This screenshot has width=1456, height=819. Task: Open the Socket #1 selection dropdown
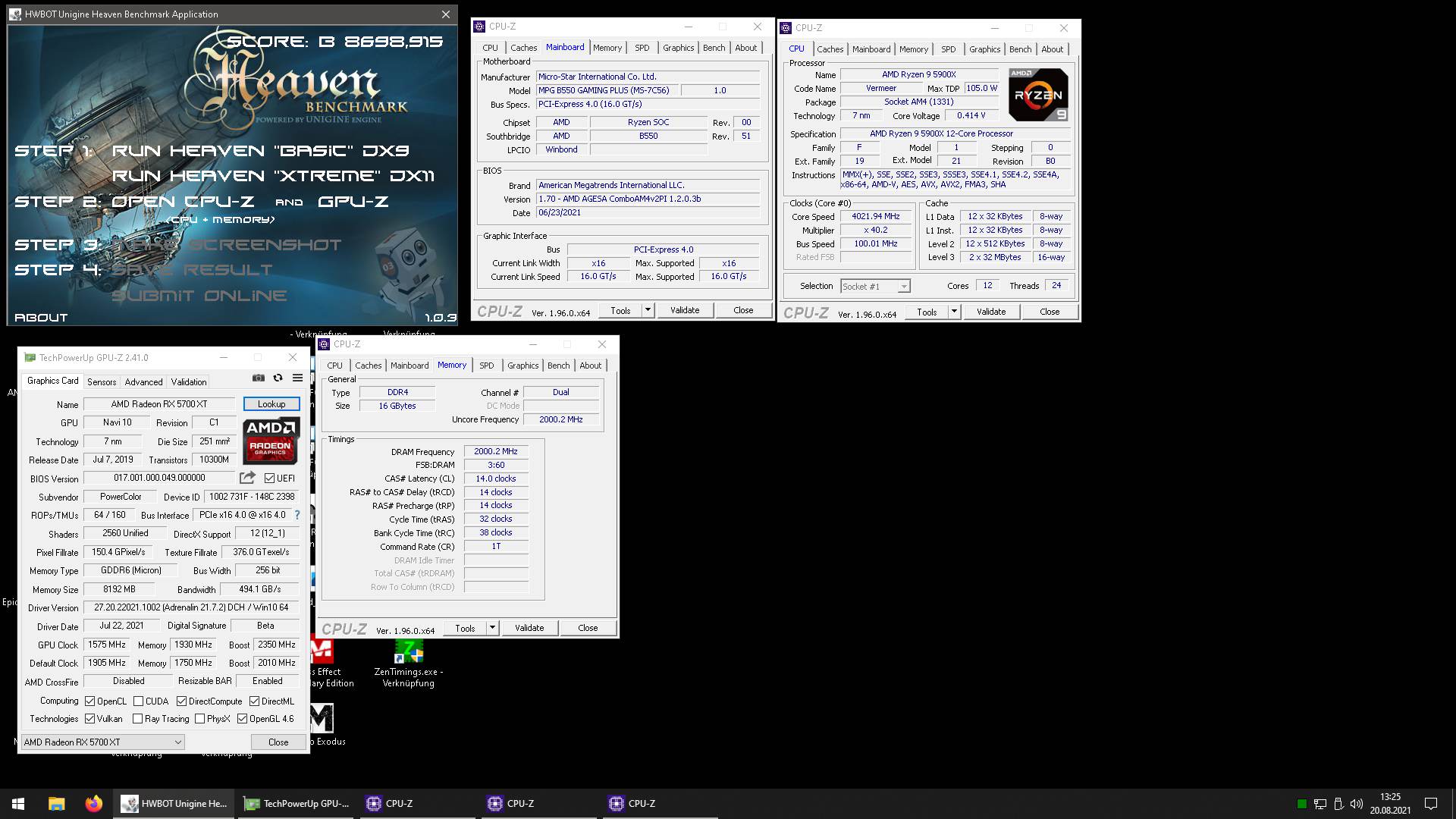point(875,287)
